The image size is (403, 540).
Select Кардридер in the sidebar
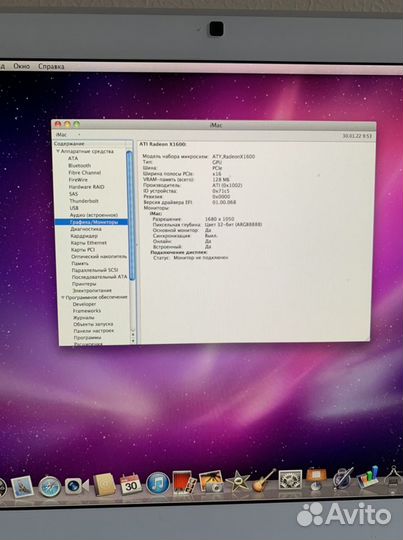[x=84, y=236]
